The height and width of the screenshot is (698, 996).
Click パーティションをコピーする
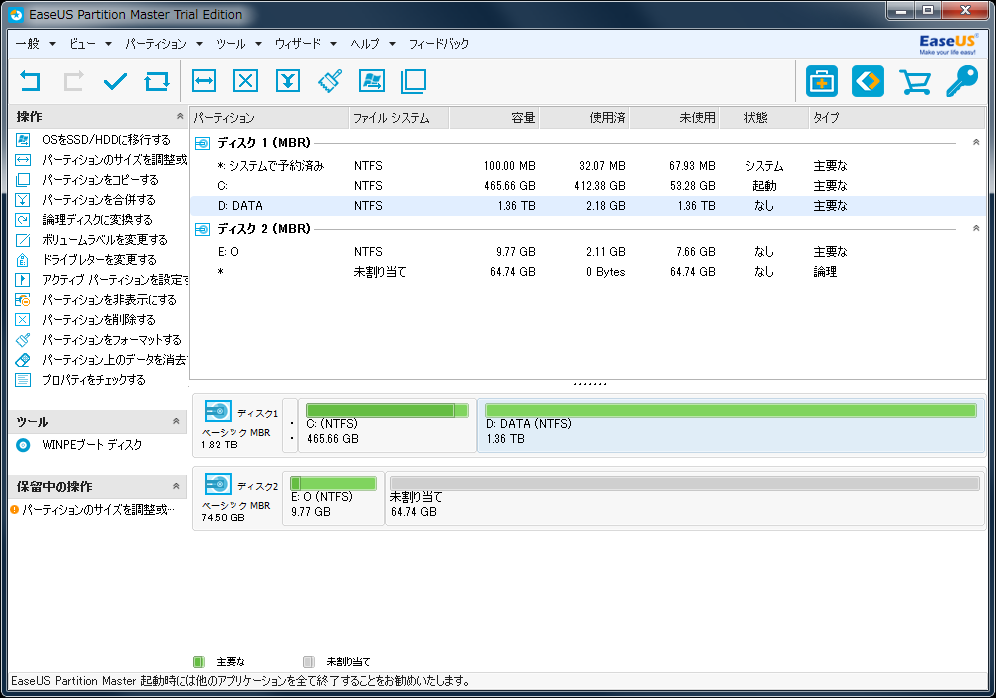100,180
